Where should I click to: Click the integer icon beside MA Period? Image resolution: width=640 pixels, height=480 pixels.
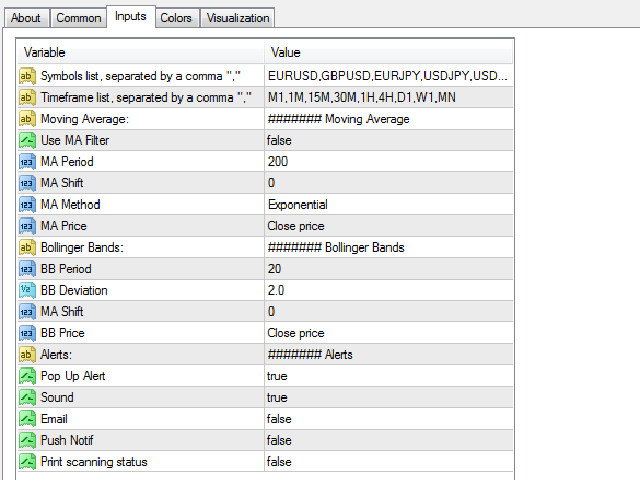pos(27,162)
